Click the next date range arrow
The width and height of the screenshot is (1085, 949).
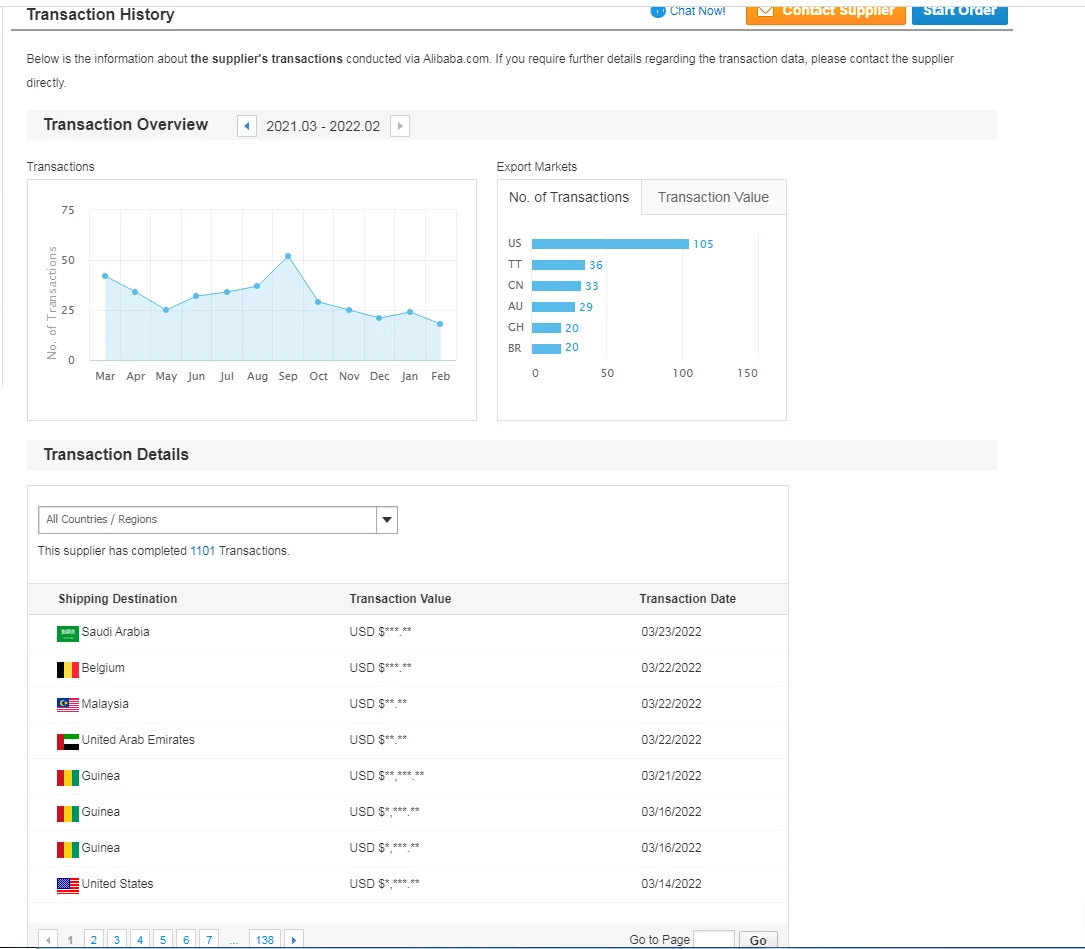400,126
